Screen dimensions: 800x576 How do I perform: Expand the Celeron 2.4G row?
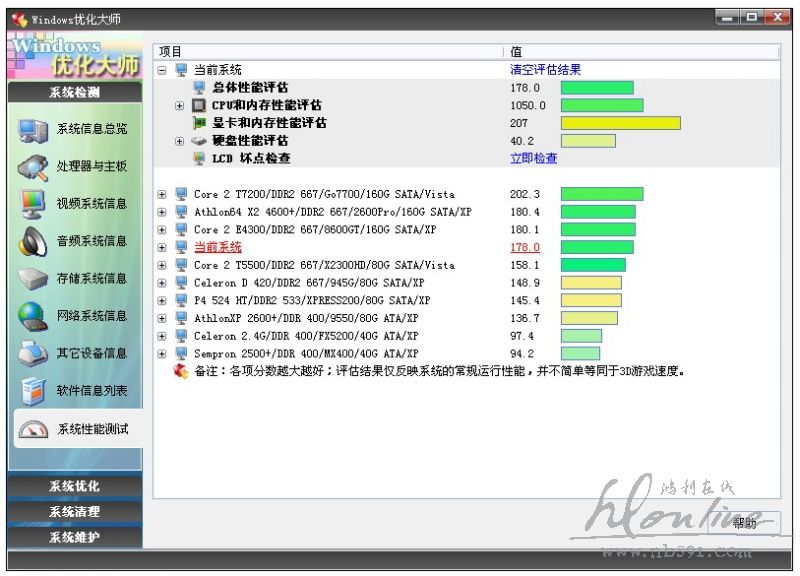click(162, 336)
